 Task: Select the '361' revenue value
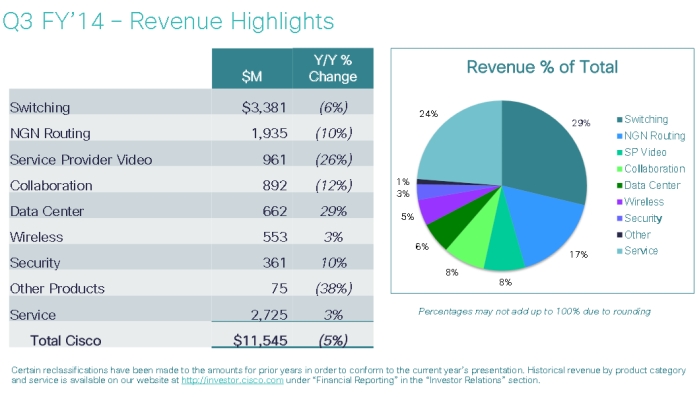275,263
